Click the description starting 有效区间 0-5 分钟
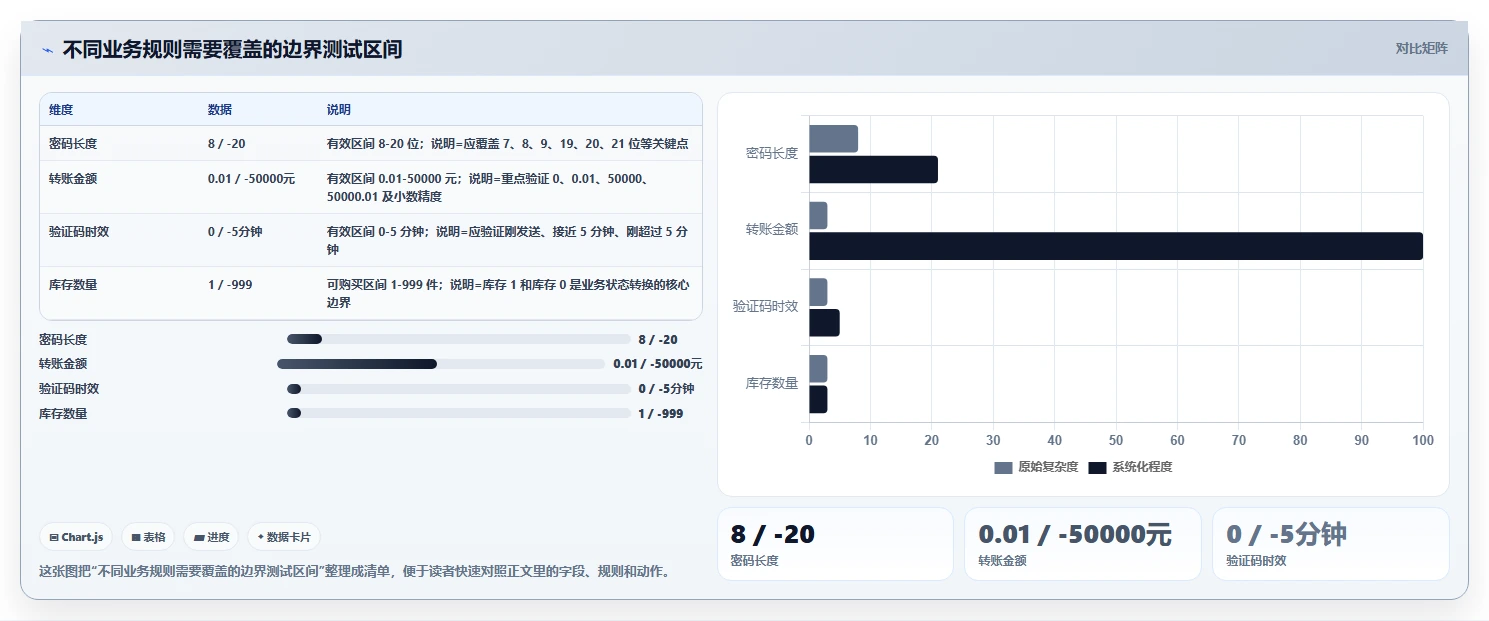1489x621 pixels. 507,240
